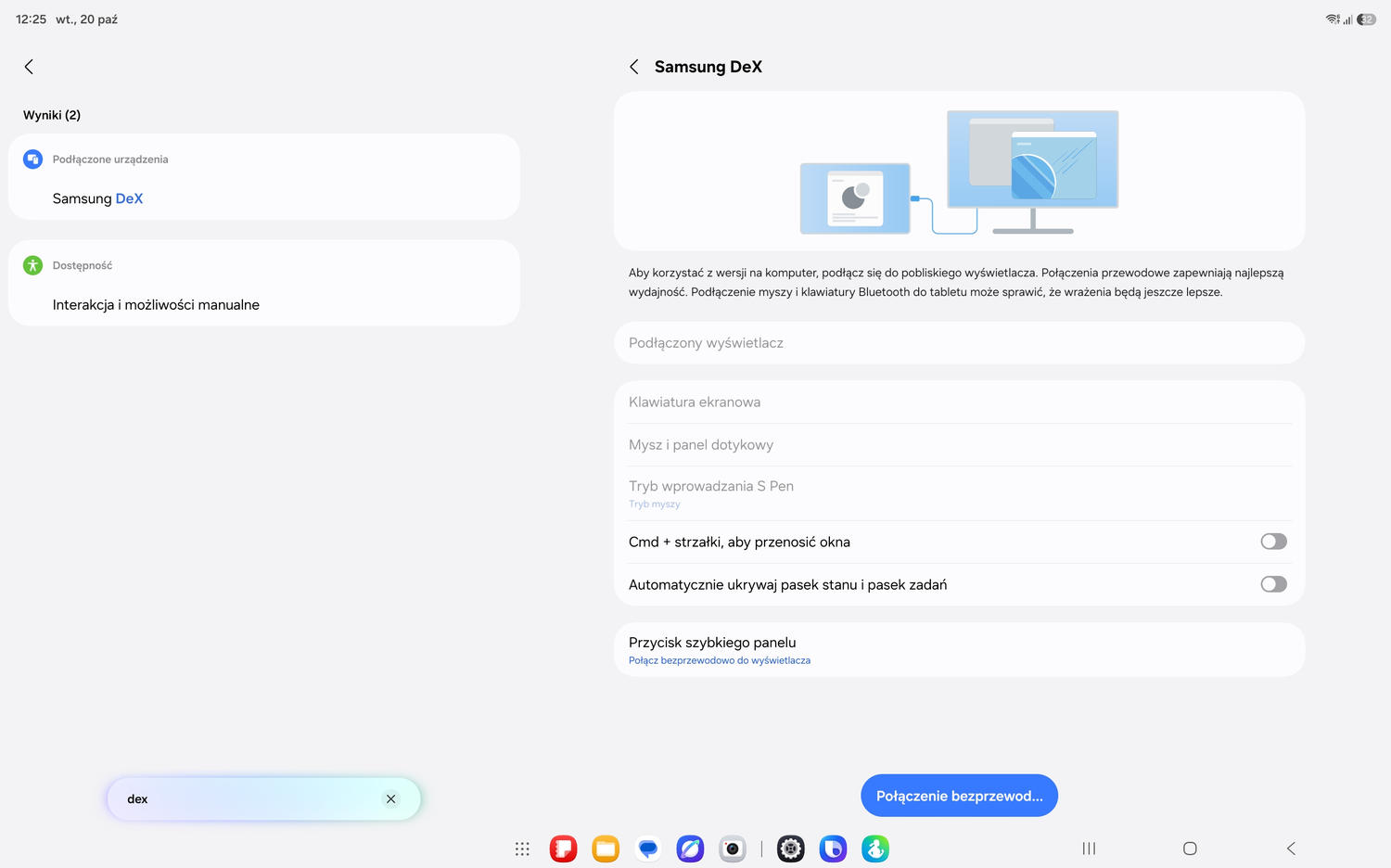Toggle Automatycznie ukrywaj pasek stanu i pasek zadań

(x=1273, y=584)
